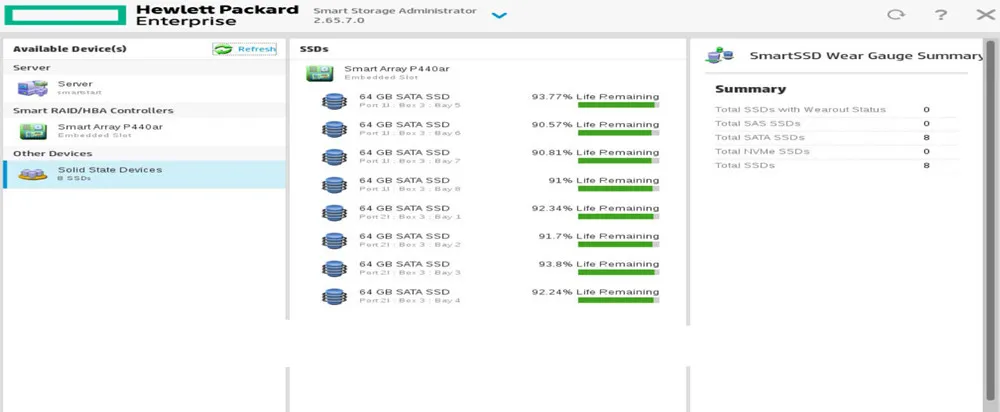Click the 93.77% life remaining progress bar
1000x412 pixels.
(619, 105)
